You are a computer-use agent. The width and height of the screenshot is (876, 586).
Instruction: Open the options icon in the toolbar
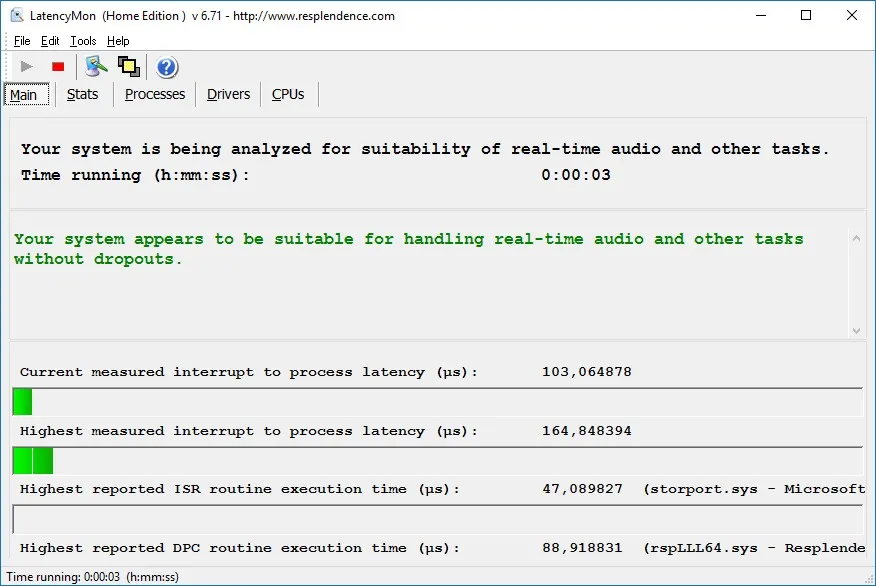click(x=96, y=66)
